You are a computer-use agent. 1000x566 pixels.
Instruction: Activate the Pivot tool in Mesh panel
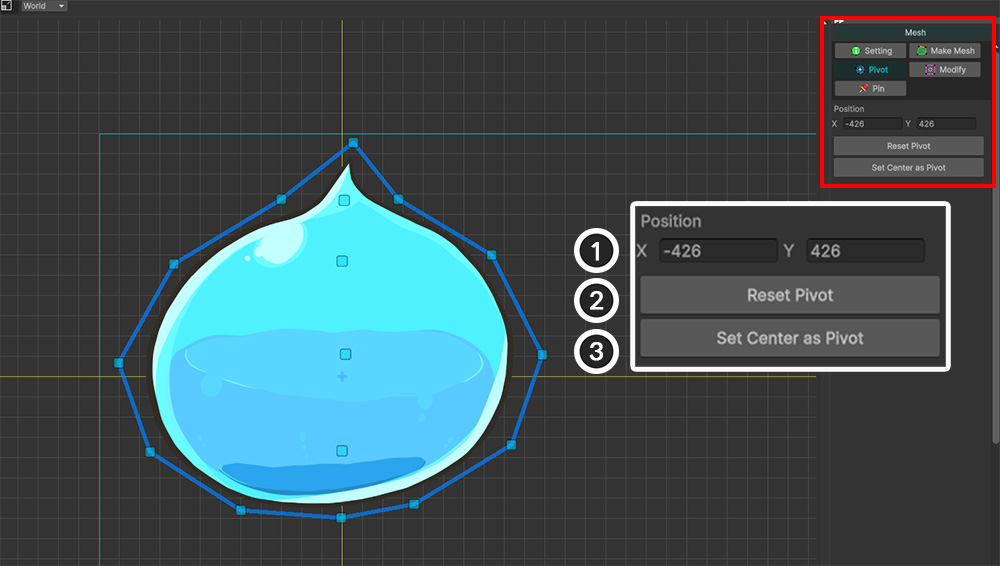click(870, 70)
